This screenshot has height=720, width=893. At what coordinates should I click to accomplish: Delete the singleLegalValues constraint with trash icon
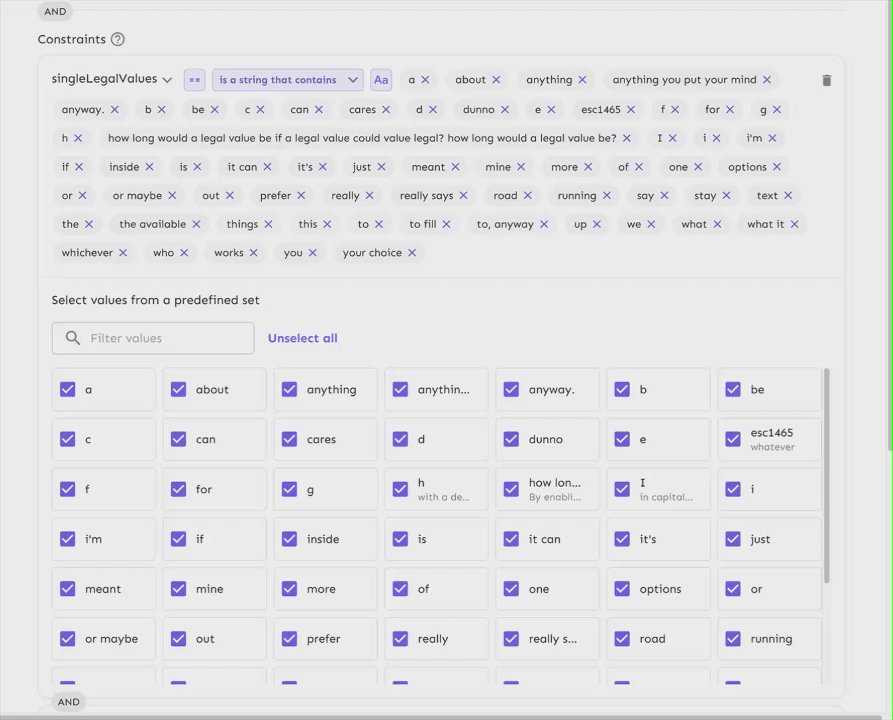click(826, 80)
